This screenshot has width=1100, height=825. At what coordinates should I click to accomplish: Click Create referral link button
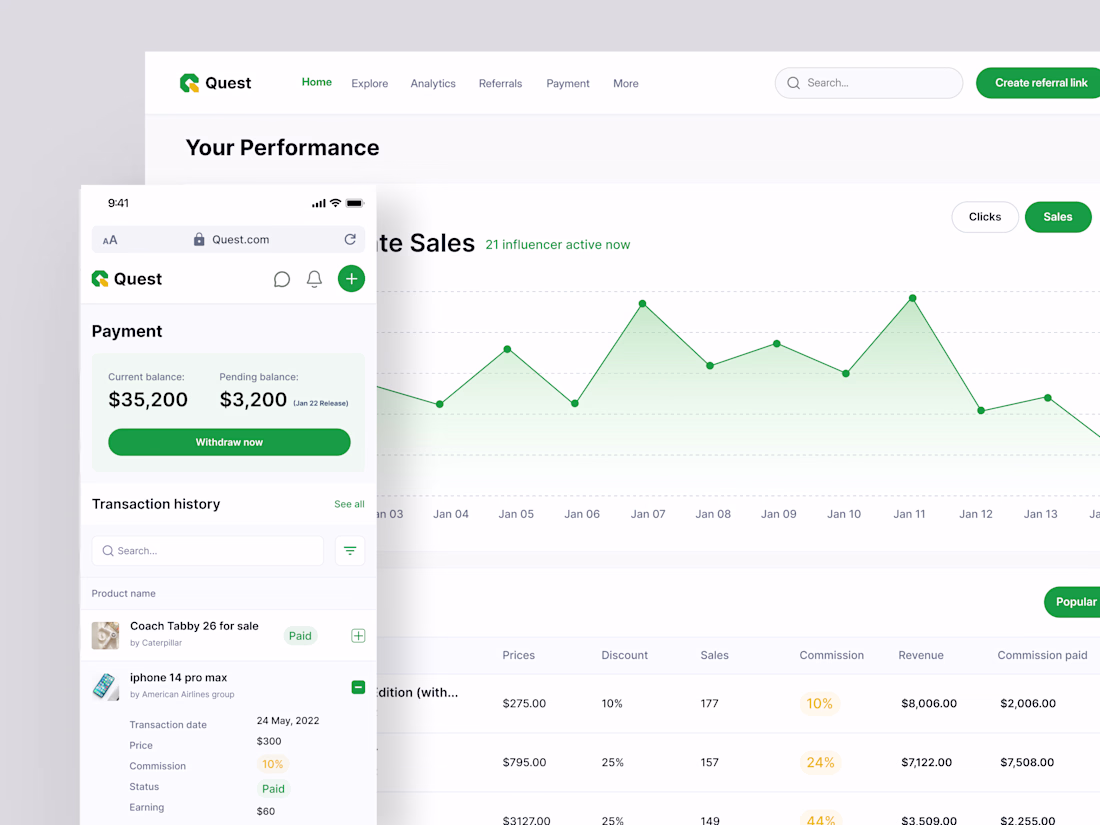coord(1040,83)
